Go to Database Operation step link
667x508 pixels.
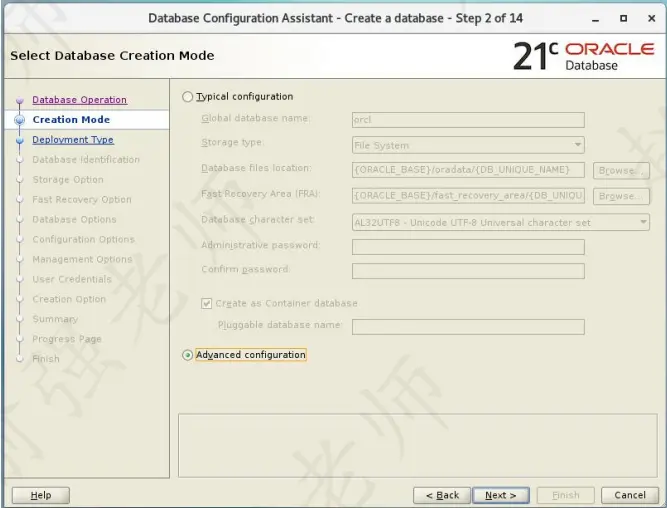[80, 100]
